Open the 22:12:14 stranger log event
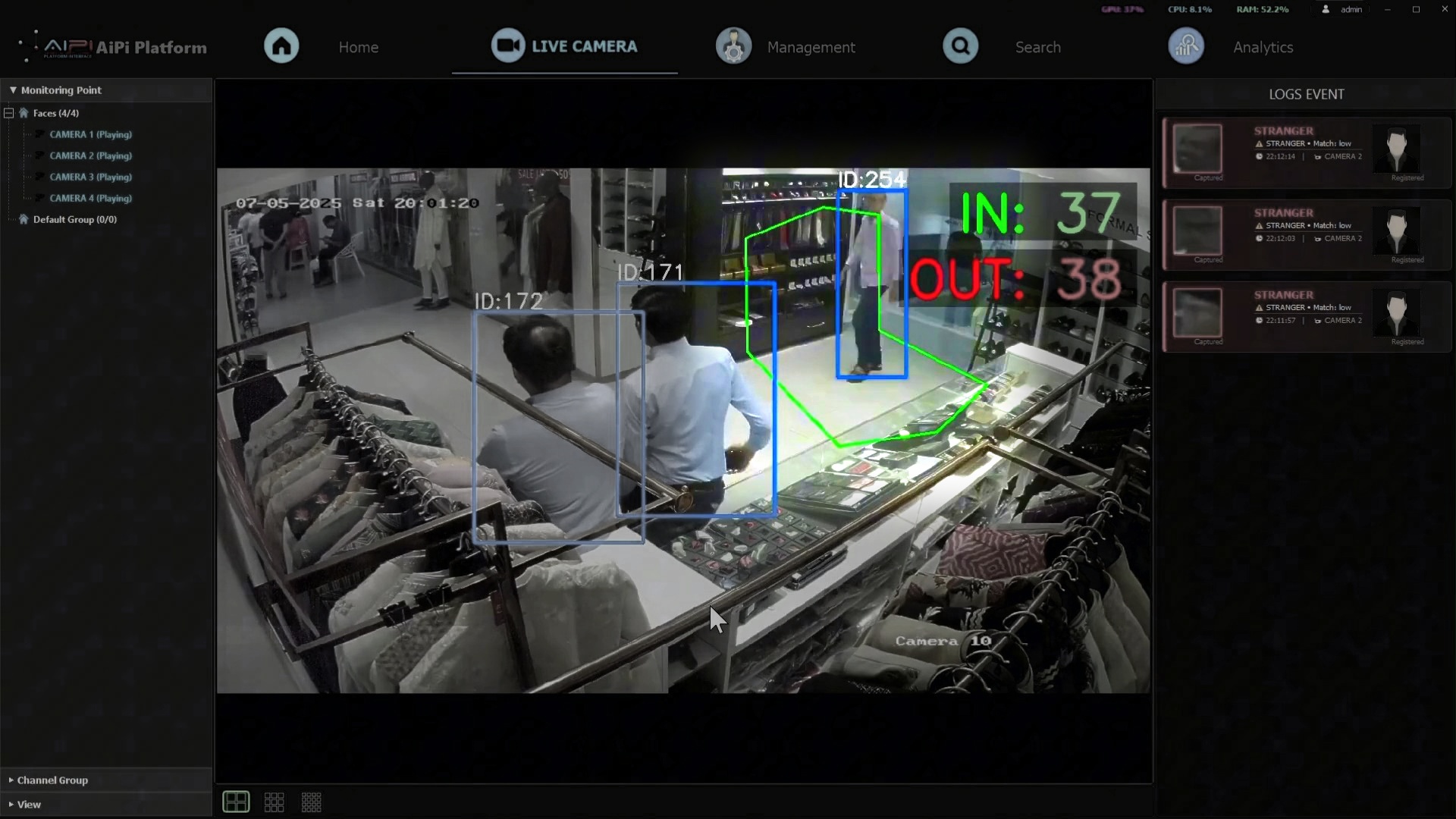1456x819 pixels. (1307, 152)
